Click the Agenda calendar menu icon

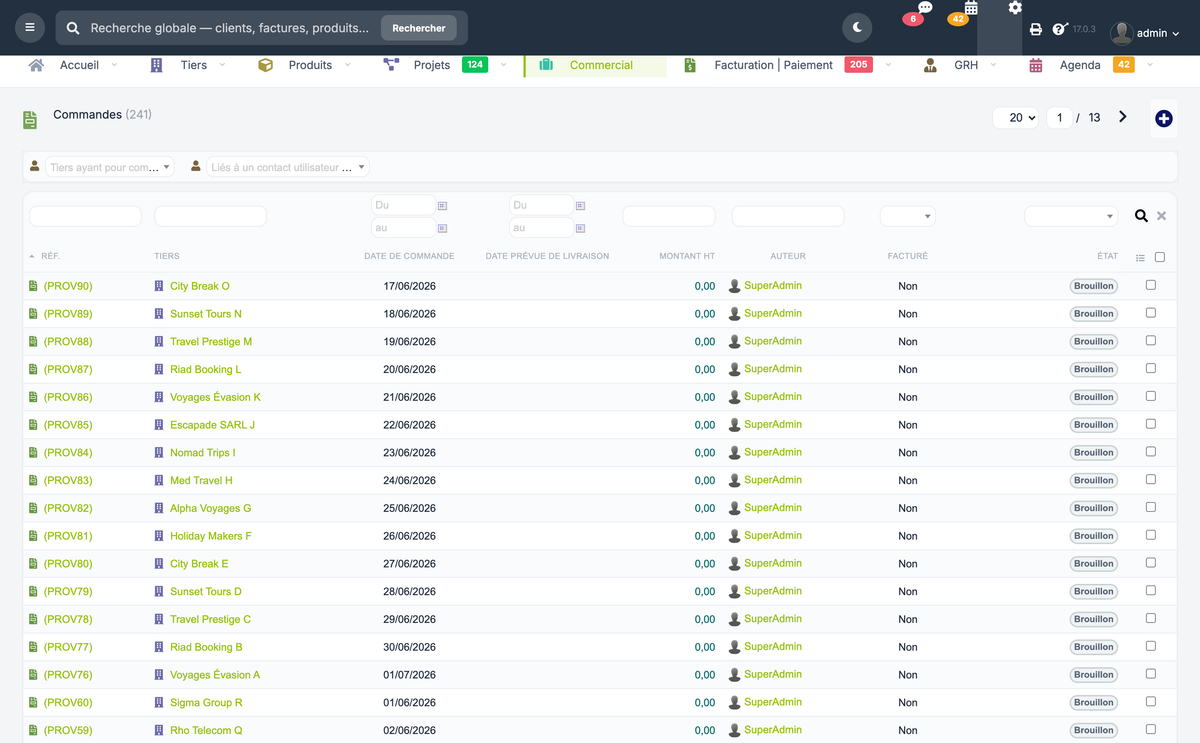[1036, 65]
